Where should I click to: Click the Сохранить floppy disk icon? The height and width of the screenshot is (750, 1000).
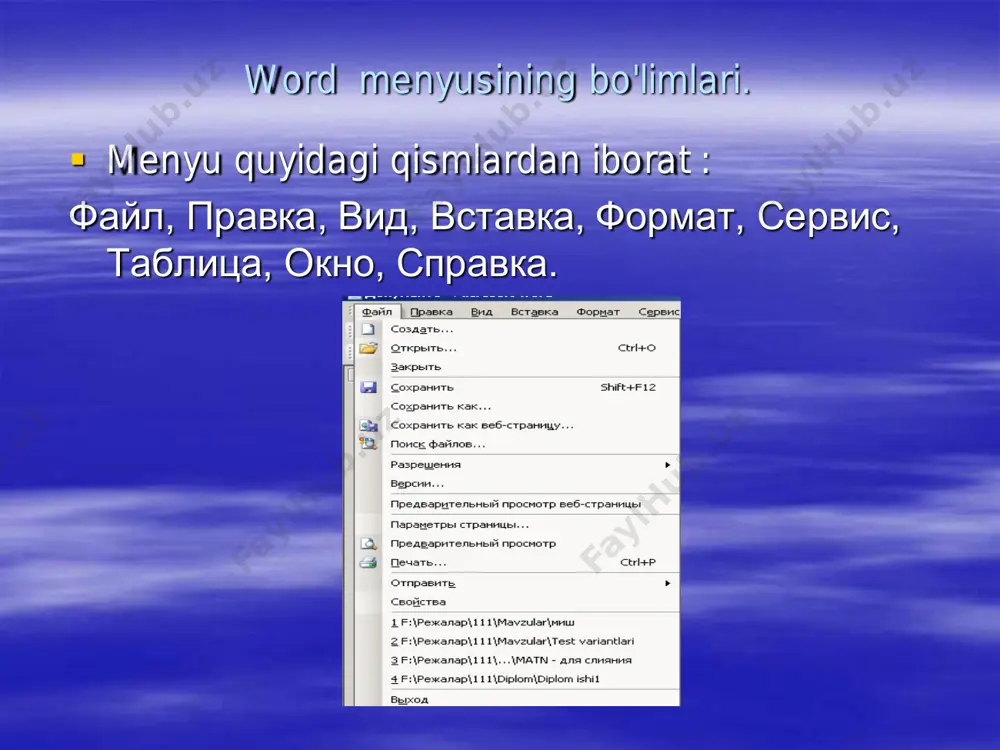click(x=368, y=387)
